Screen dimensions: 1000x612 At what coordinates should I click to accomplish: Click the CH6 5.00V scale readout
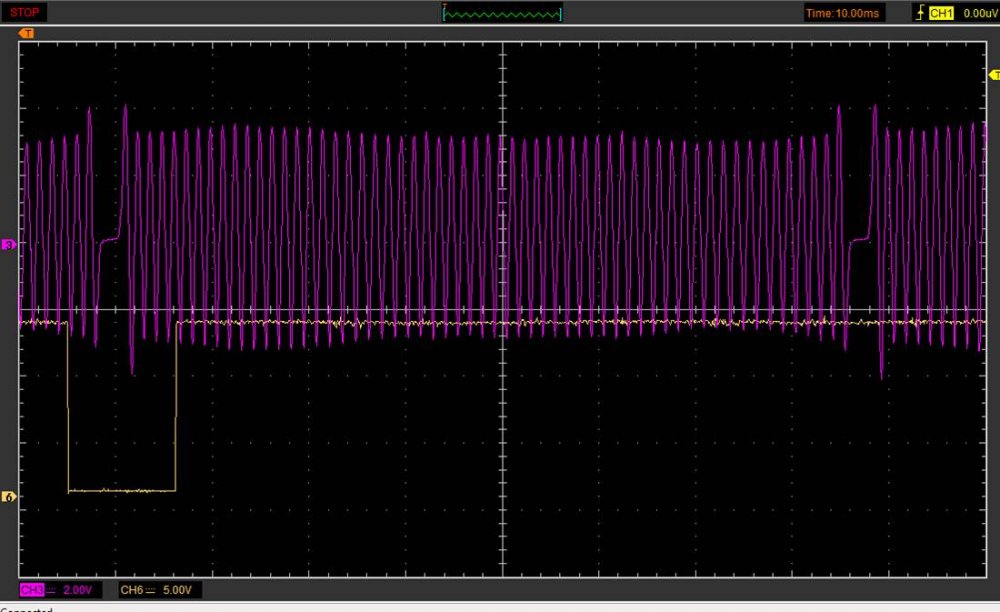coord(183,590)
